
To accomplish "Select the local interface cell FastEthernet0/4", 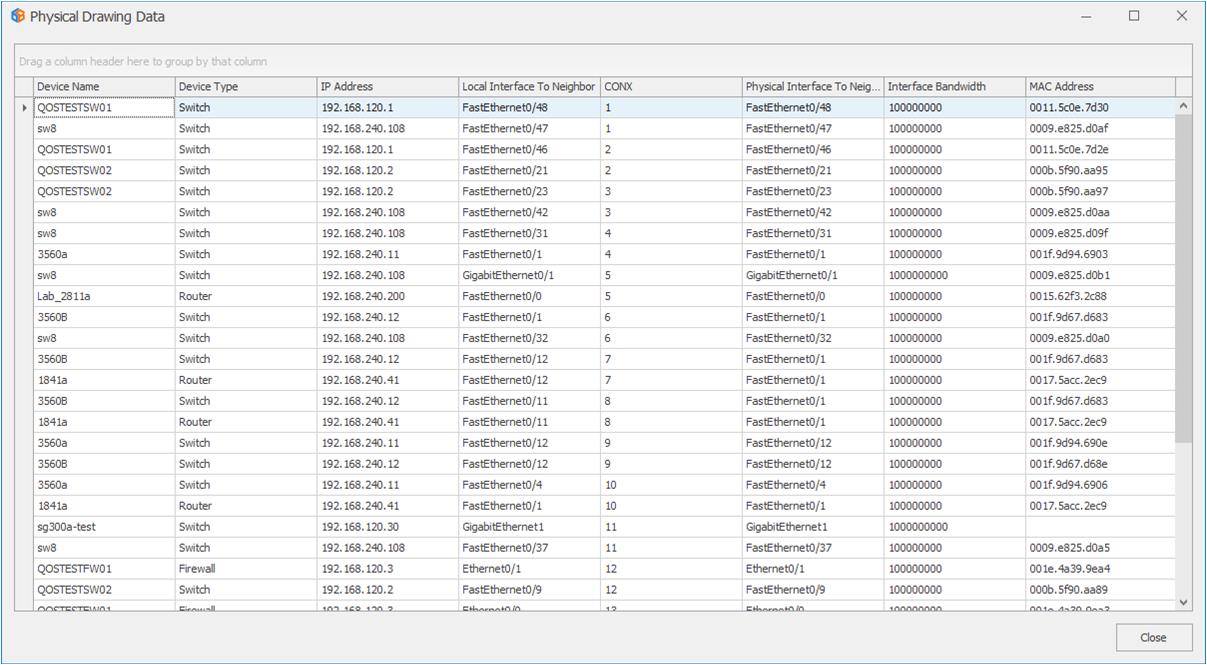I will (x=530, y=485).
